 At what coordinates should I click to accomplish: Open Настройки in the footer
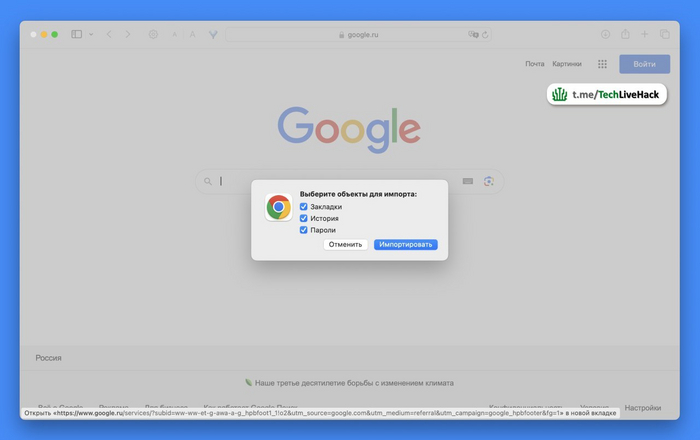(x=643, y=407)
